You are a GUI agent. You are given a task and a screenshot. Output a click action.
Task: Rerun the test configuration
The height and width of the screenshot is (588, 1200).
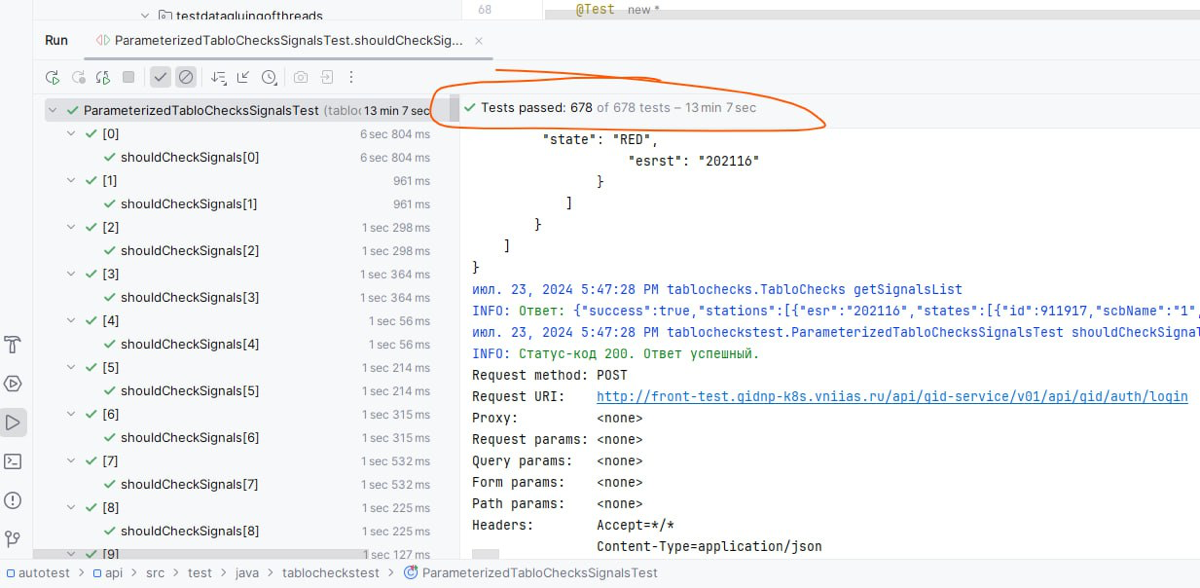(53, 77)
